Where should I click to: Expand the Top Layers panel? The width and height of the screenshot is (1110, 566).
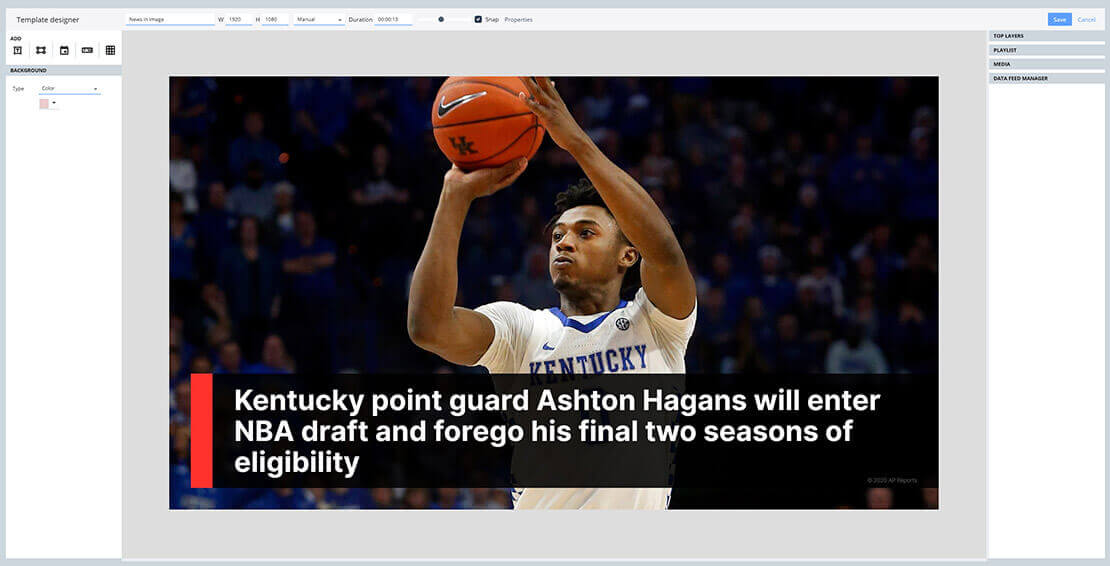click(x=1046, y=35)
